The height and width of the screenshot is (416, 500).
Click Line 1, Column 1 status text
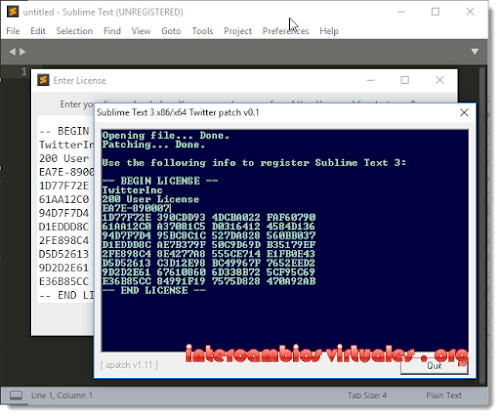[62, 395]
